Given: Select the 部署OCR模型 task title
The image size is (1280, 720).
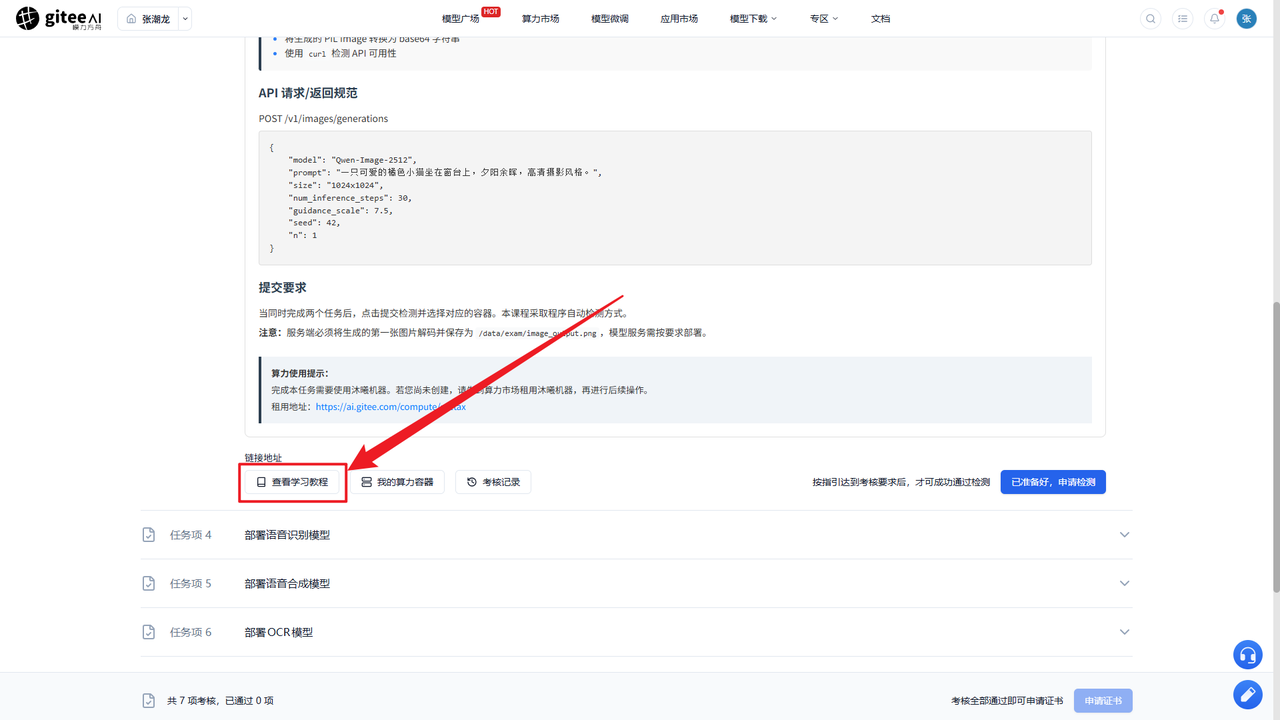Looking at the screenshot, I should click(279, 632).
